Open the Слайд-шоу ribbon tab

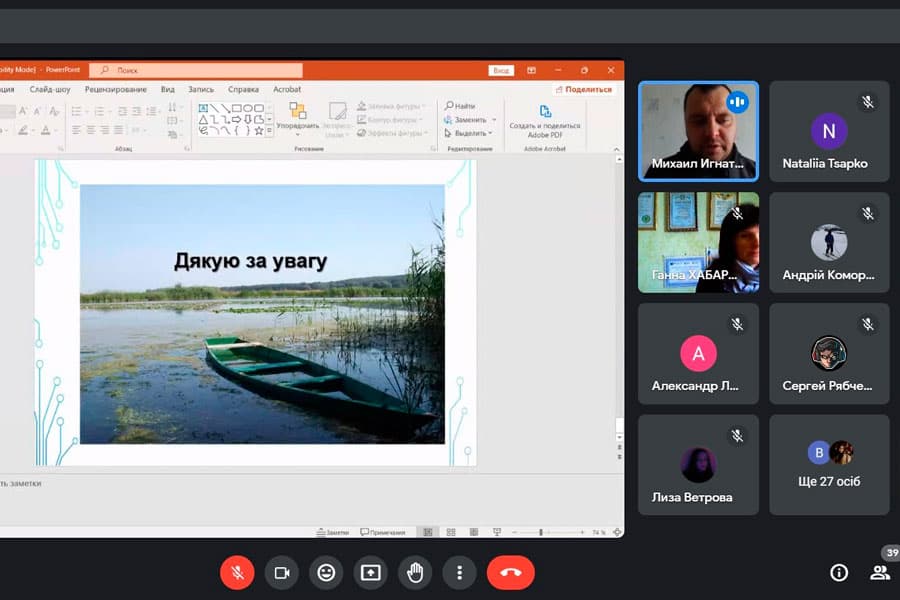50,89
